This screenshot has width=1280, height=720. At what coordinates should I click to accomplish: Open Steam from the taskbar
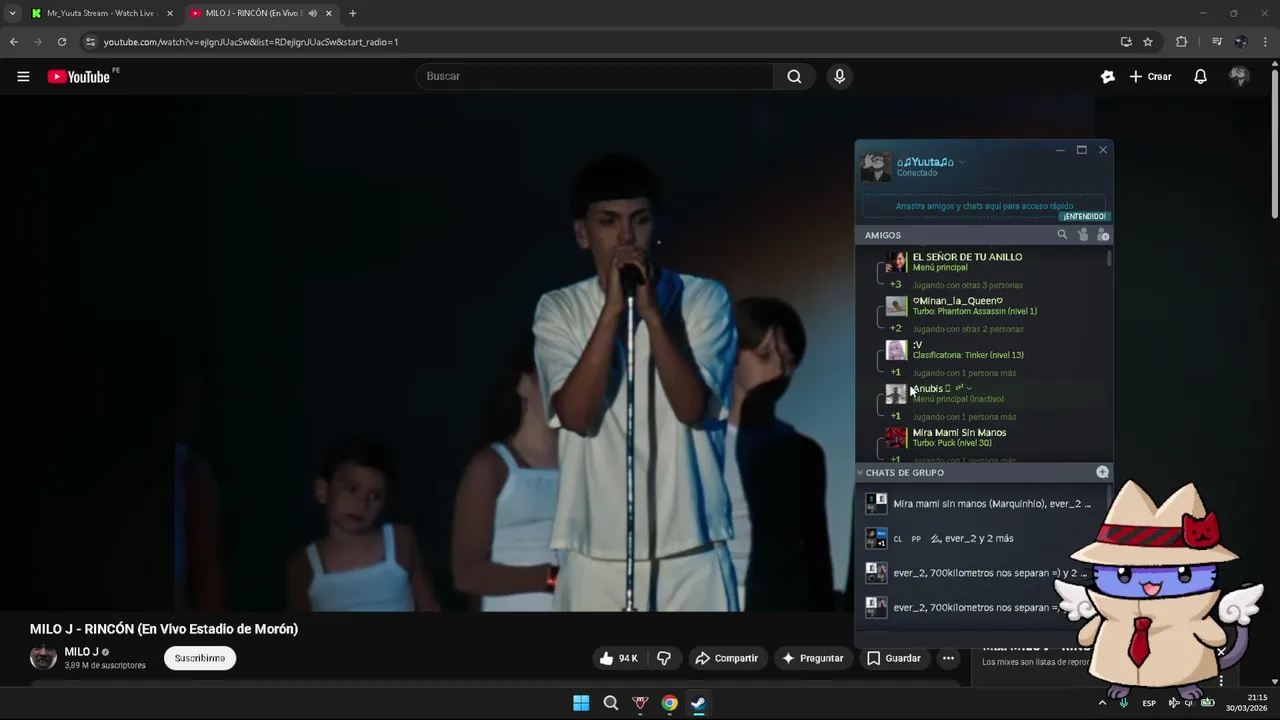(x=698, y=703)
